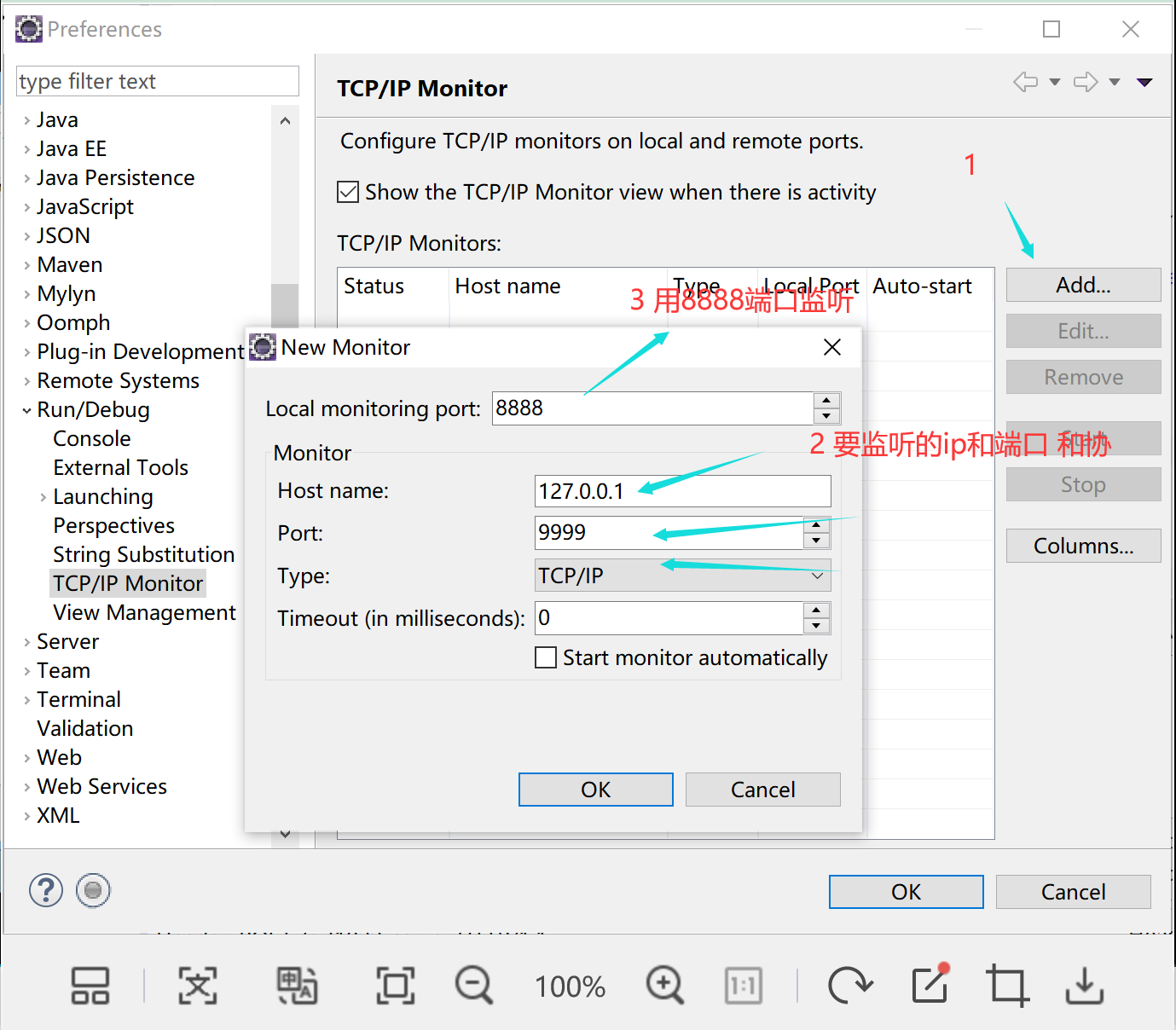Enable Start monitor automatically checkbox
Screen dimensions: 1176x1030
coord(546,657)
